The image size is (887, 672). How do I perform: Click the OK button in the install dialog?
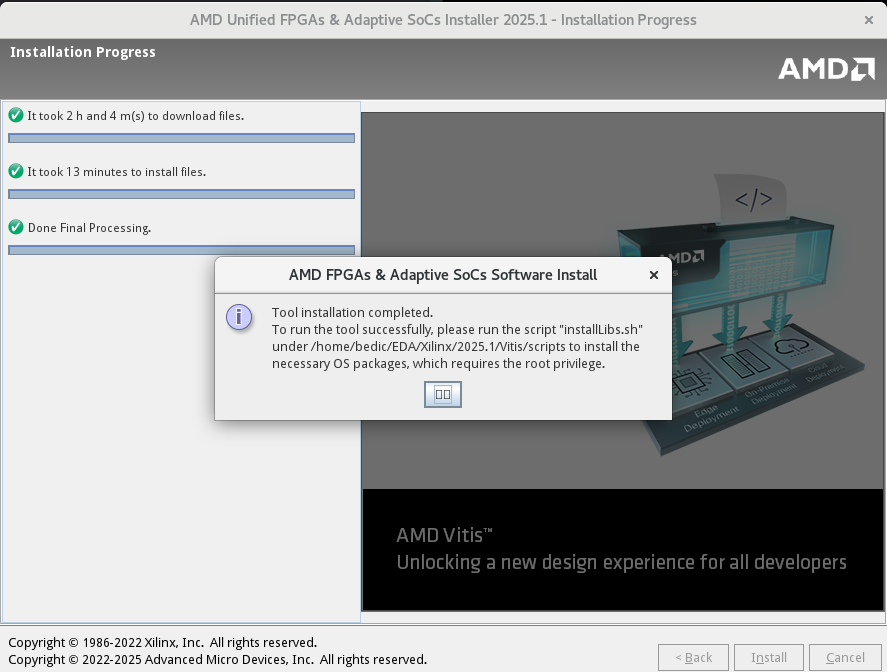(x=443, y=395)
